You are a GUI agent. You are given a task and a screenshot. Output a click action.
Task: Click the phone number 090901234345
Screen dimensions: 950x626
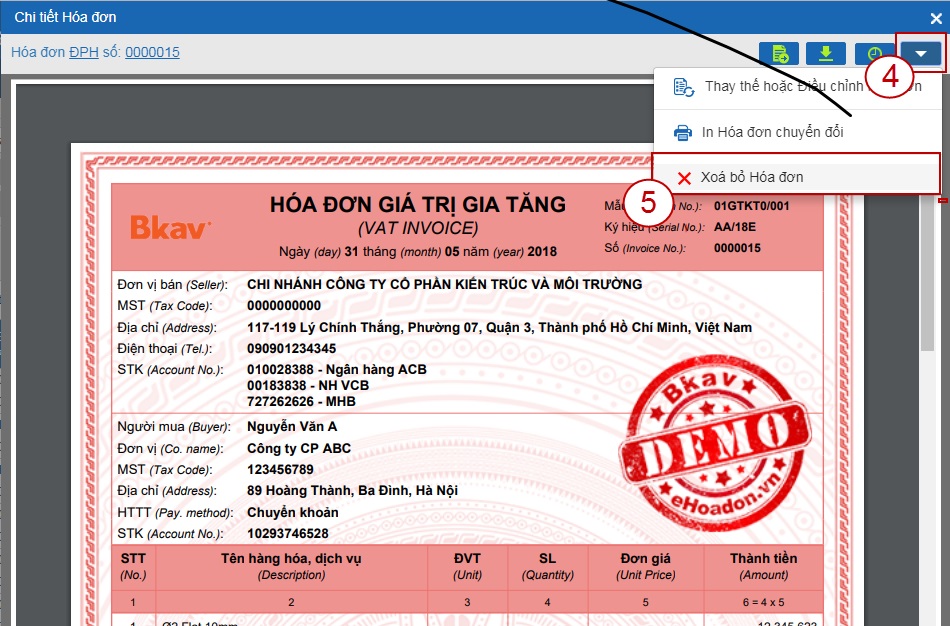click(x=291, y=349)
